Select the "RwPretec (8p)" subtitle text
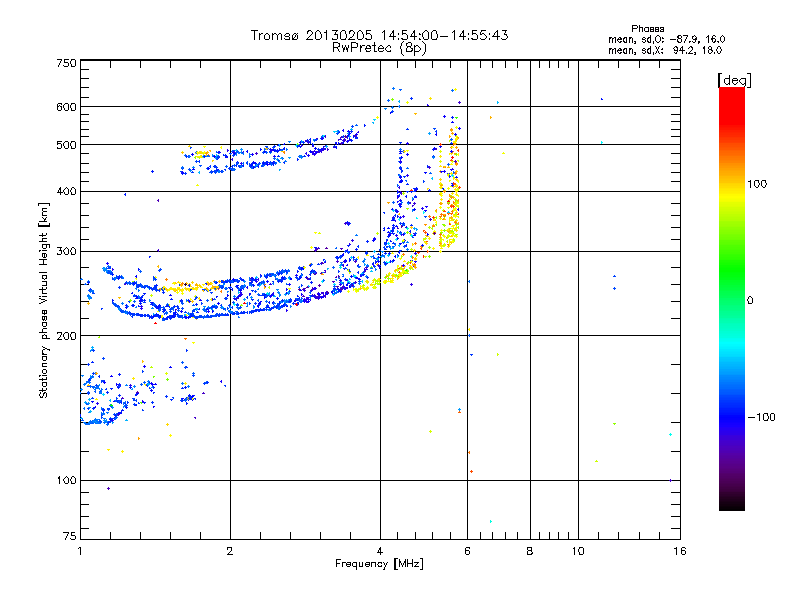Screen dimensions: 800x600 379,48
